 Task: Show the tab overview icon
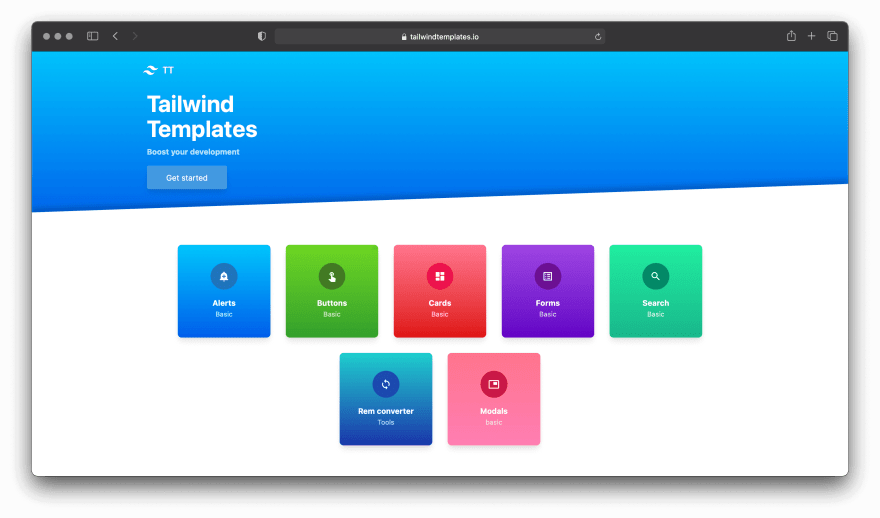832,36
